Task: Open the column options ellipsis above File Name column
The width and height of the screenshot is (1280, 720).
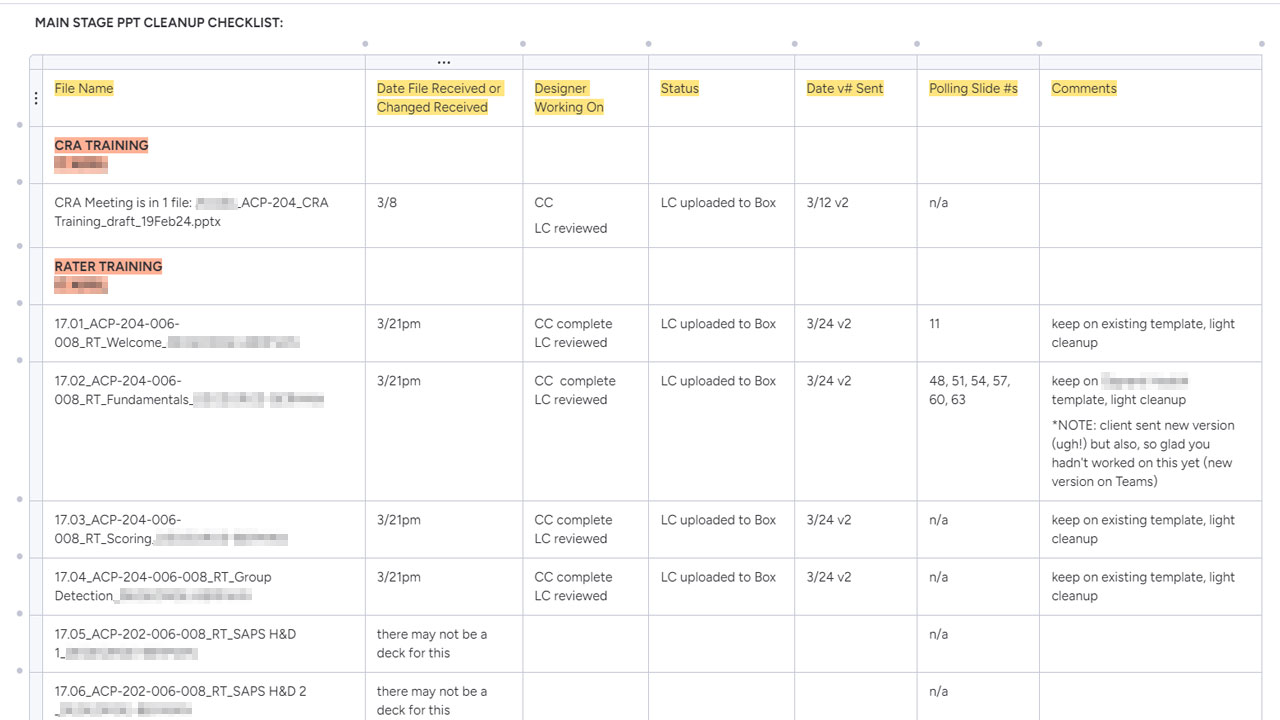Action: point(444,62)
